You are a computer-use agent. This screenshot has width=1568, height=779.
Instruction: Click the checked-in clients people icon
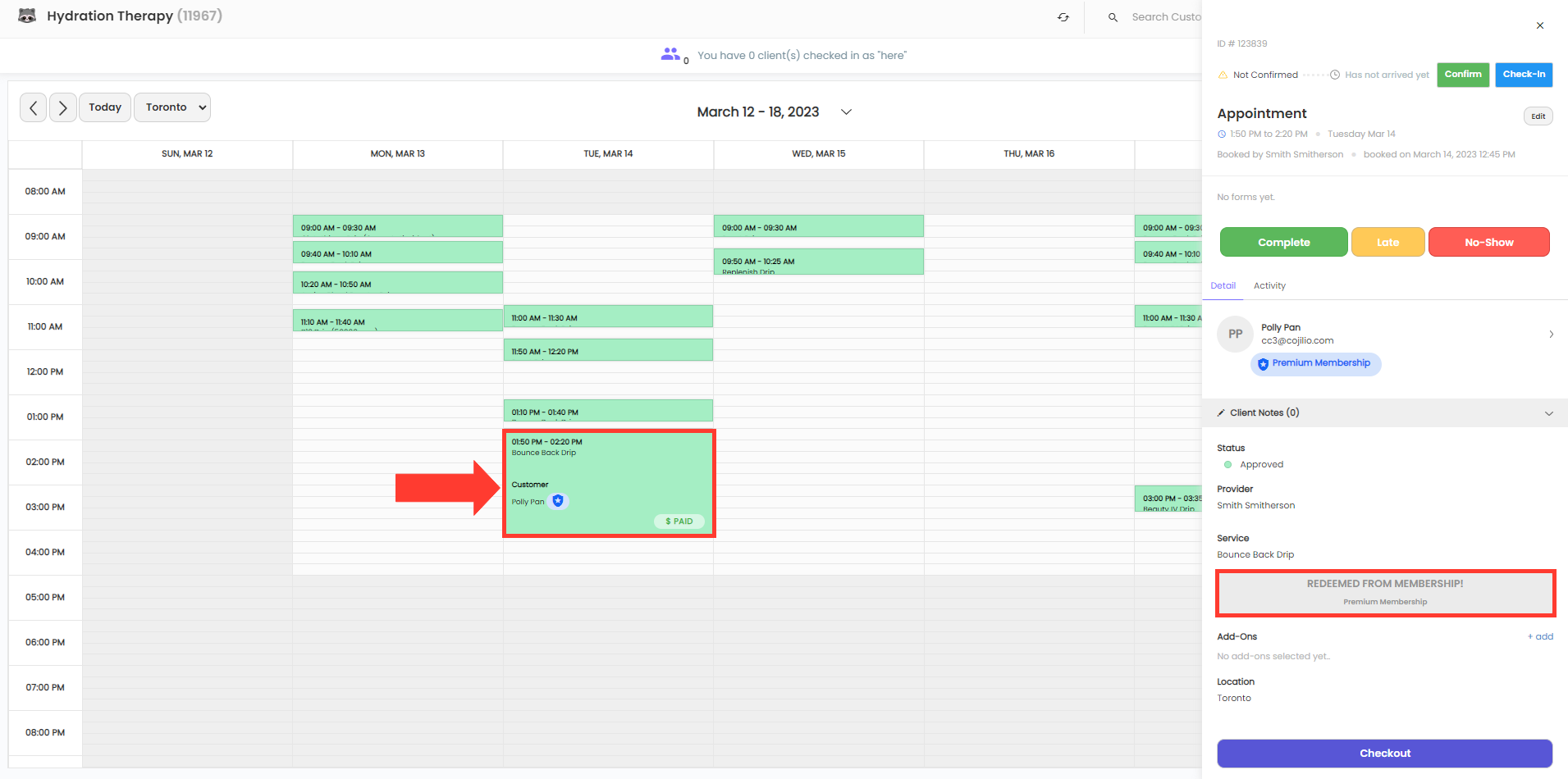tap(670, 54)
